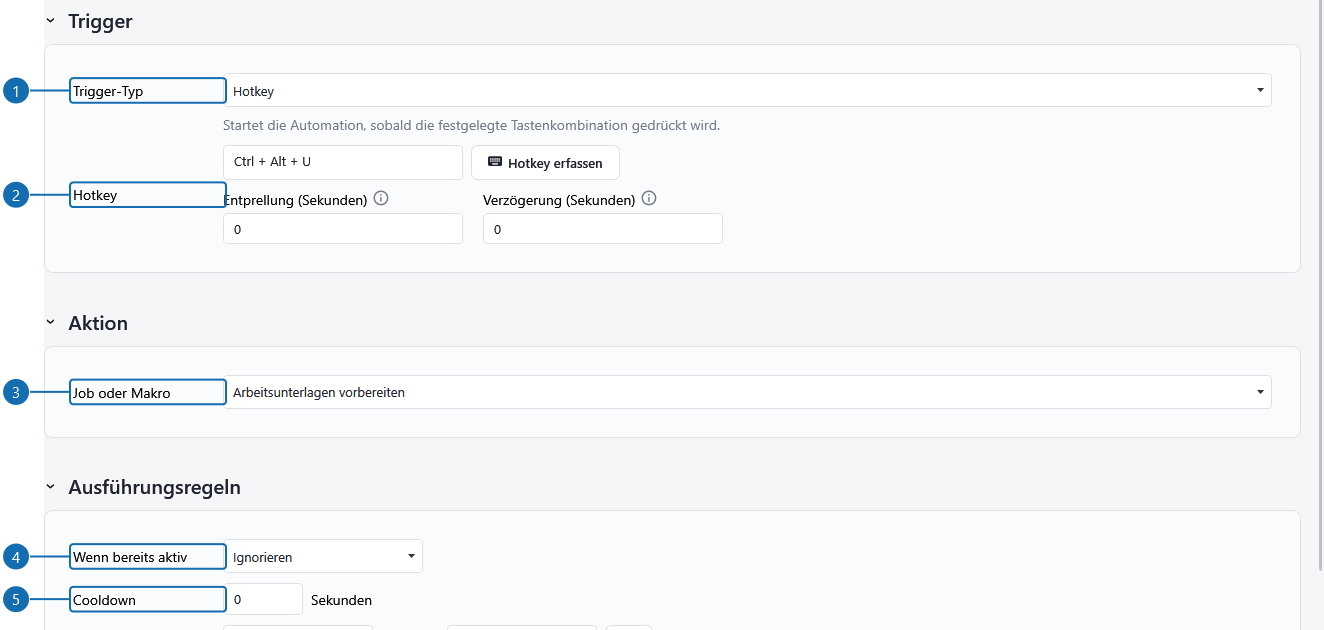1324x630 pixels.
Task: Collapse the Trigger section chevron
Action: pyautogui.click(x=50, y=21)
